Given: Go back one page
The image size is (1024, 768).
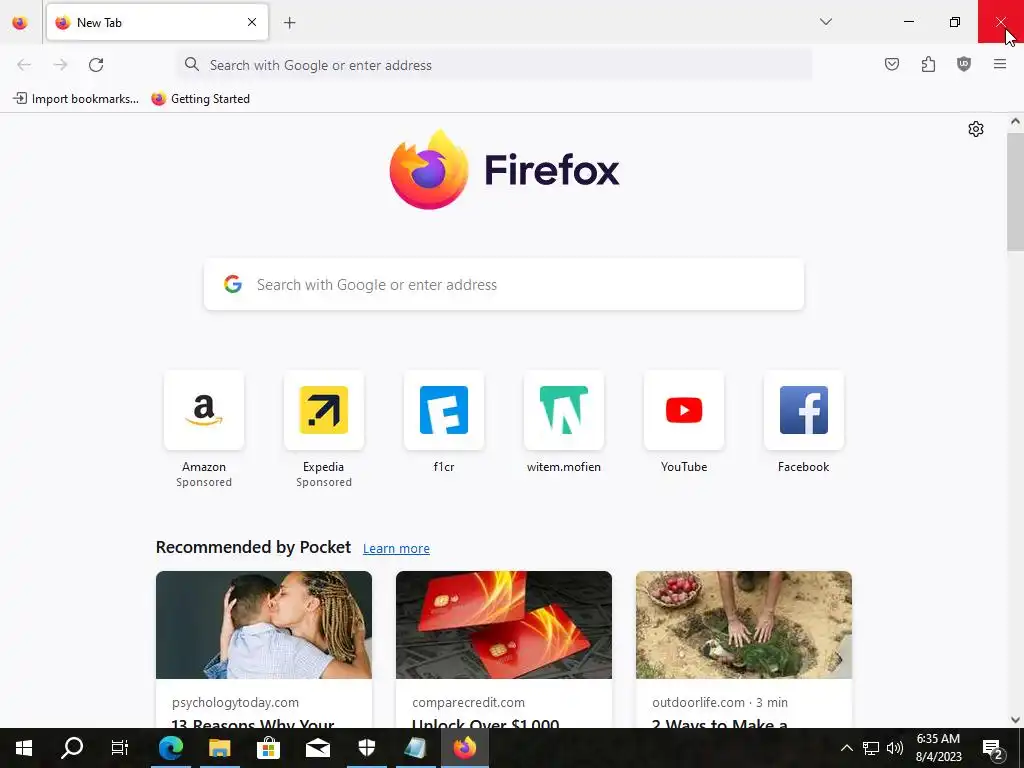Looking at the screenshot, I should point(24,65).
